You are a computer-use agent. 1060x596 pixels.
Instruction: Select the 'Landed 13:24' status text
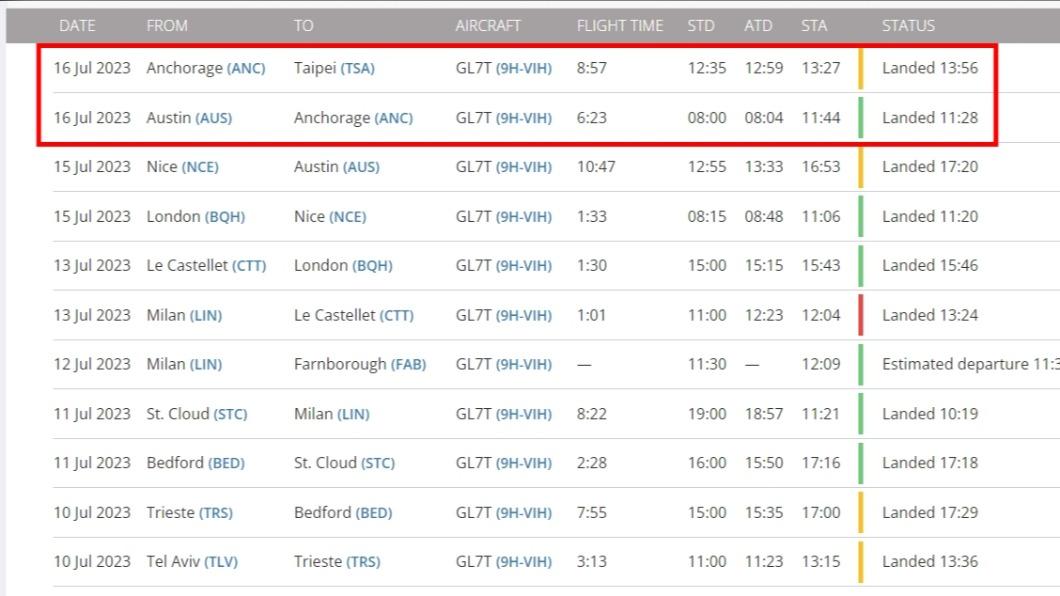click(930, 315)
